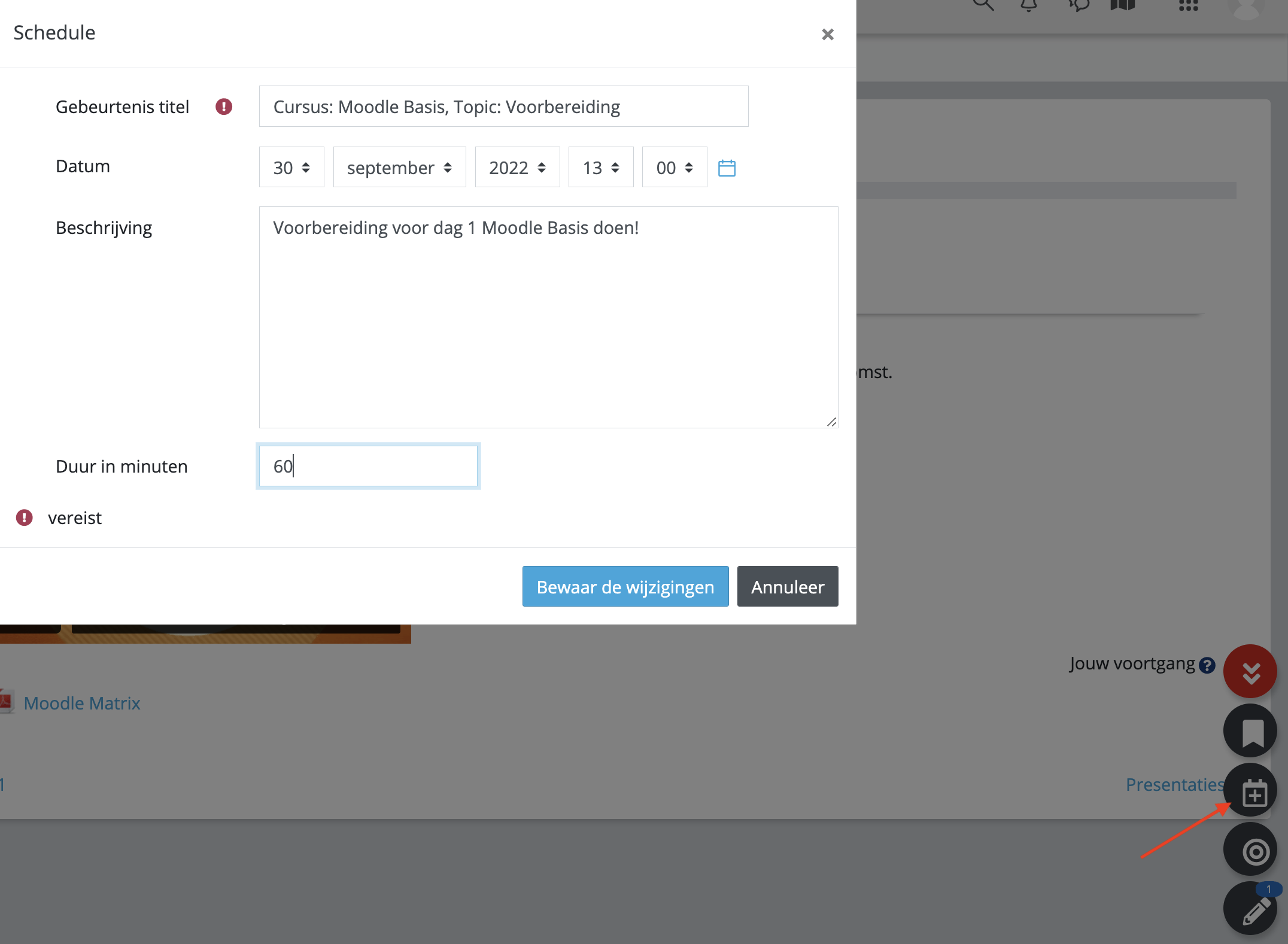Edit the Gebeurtenis titel input field
This screenshot has height=944, width=1288.
[x=503, y=106]
